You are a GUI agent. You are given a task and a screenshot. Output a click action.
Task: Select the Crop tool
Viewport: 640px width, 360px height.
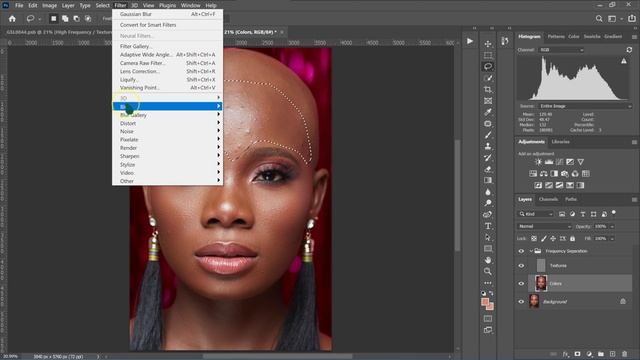click(488, 89)
